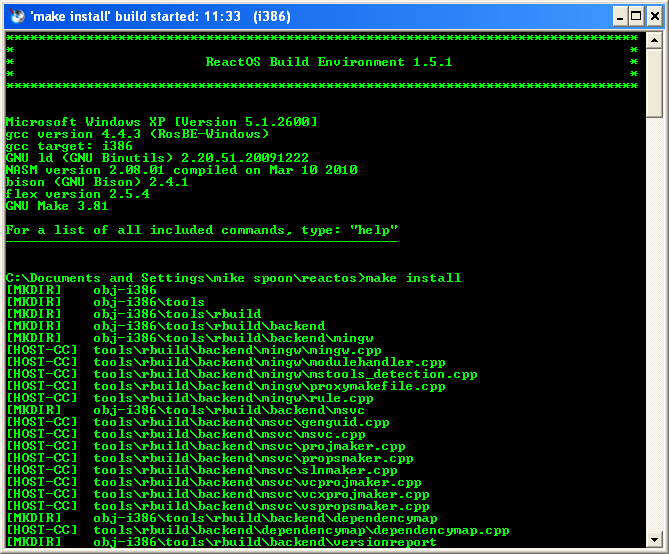Click the 'mingw\rule.cpp' build line
Image resolution: width=669 pixels, height=554 pixels.
click(x=189, y=398)
